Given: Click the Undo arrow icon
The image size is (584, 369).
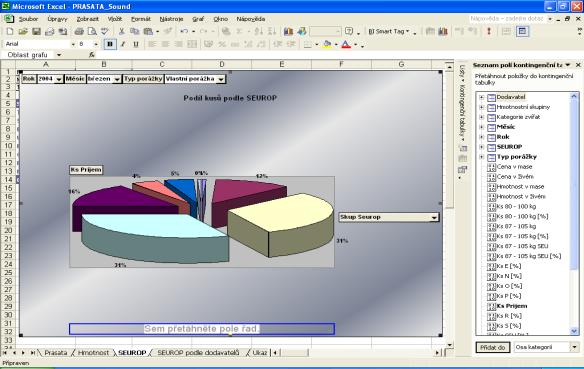Looking at the screenshot, I should pyautogui.click(x=184, y=32).
